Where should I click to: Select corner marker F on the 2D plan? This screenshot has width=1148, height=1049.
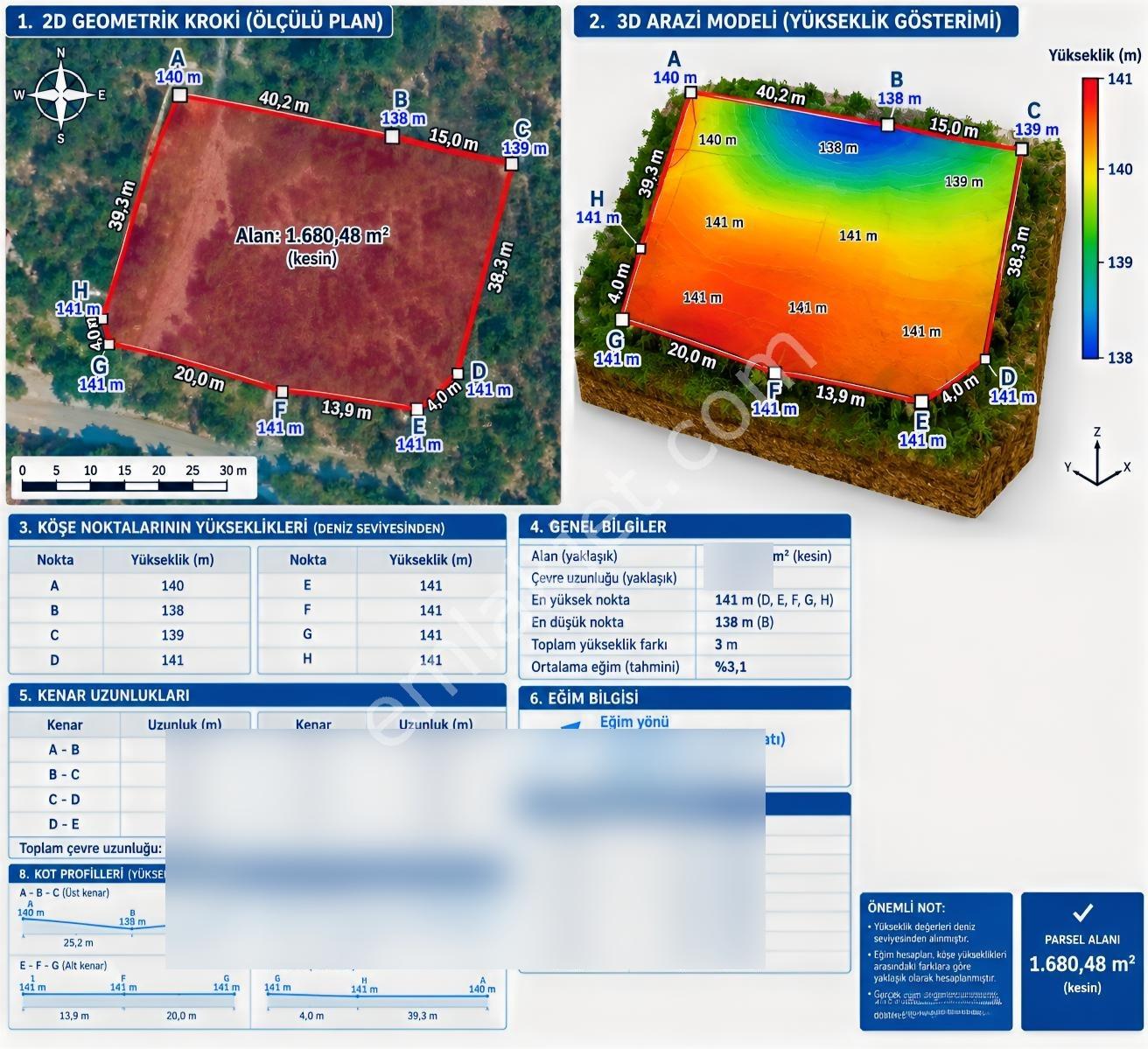click(x=282, y=391)
